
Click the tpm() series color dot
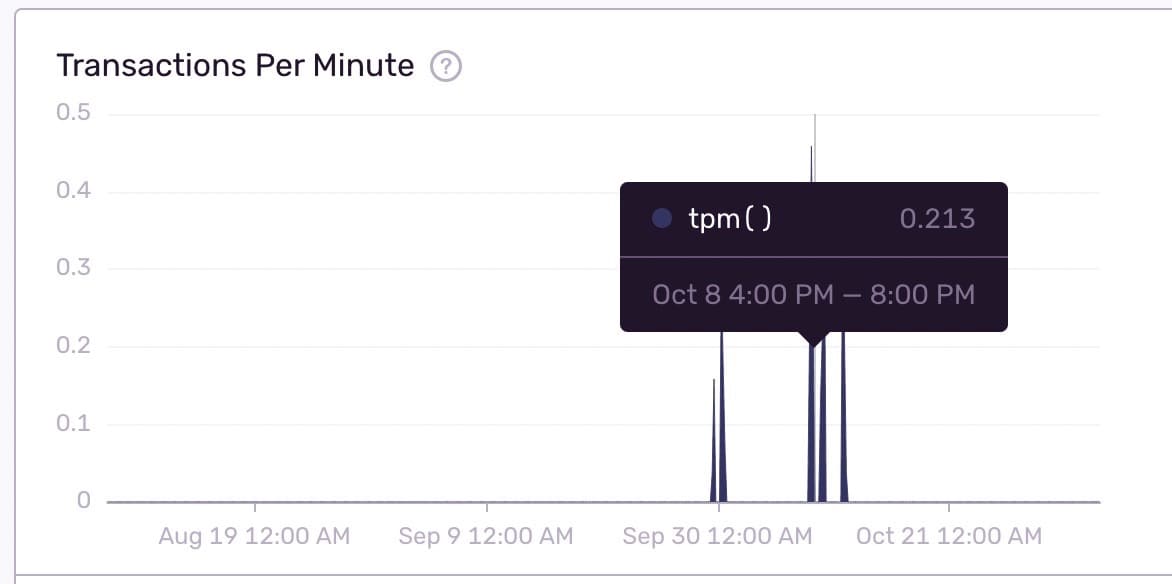pos(661,219)
